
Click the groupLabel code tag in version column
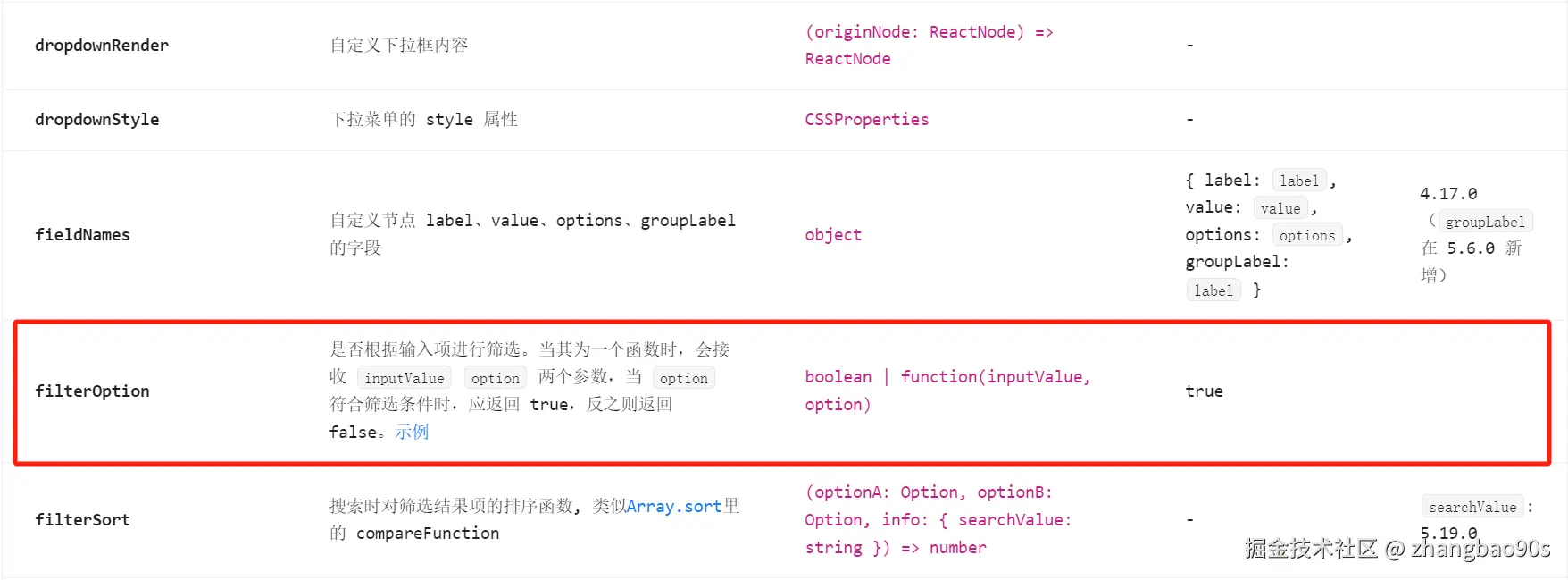click(x=1484, y=222)
